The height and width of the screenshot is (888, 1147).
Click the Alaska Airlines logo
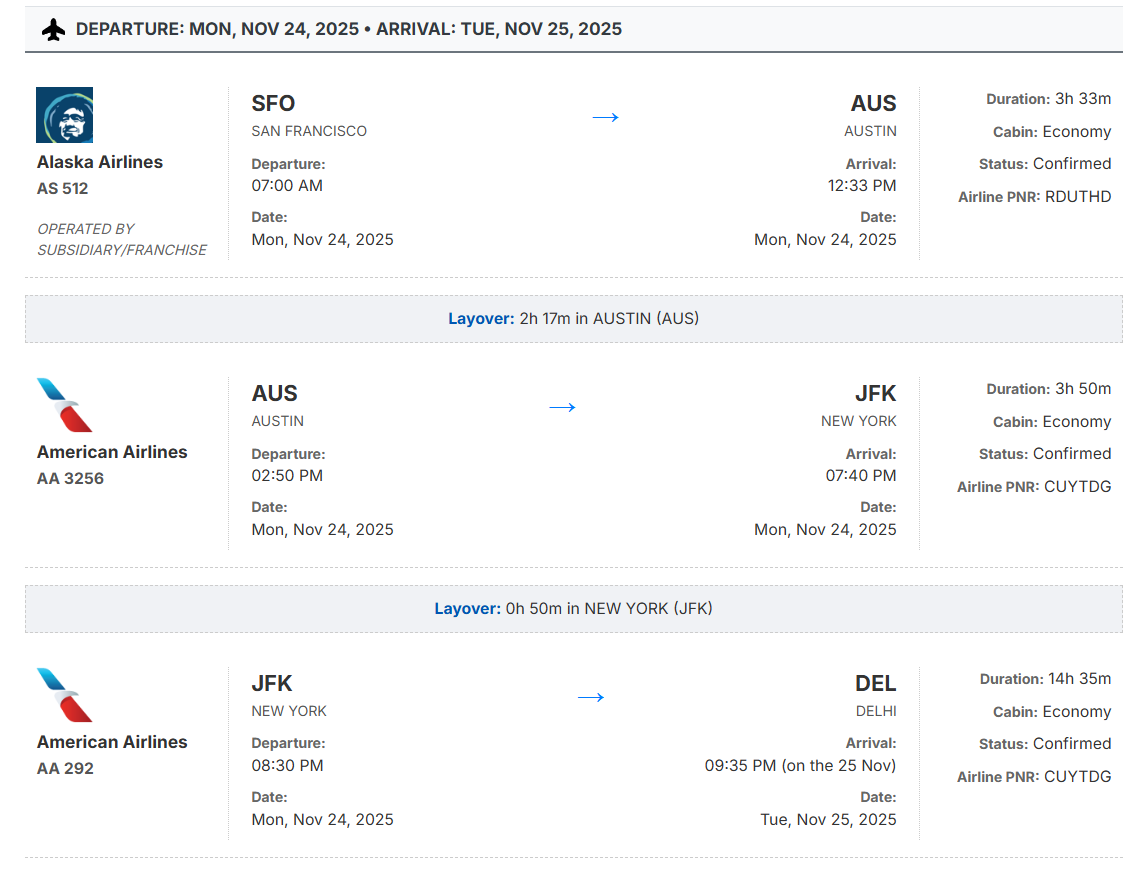(64, 115)
